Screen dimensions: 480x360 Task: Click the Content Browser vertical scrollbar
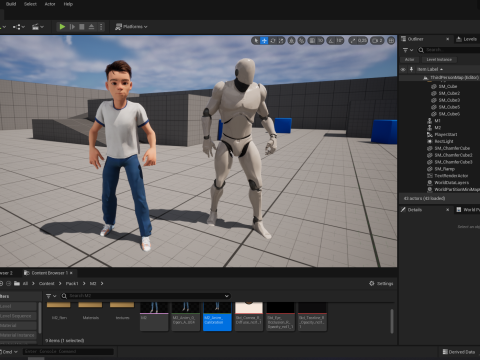(x=392, y=321)
